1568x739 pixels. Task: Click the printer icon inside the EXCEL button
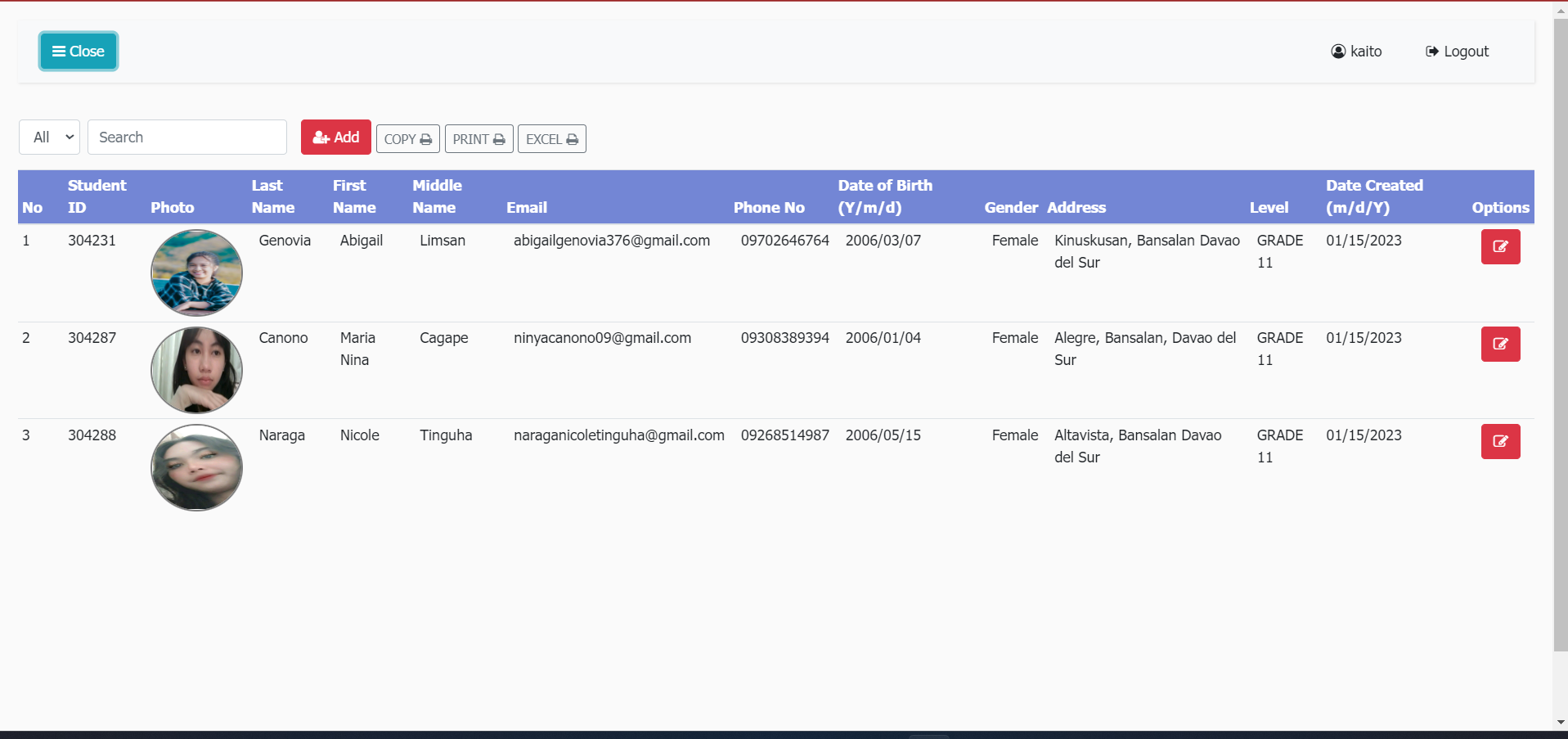(x=573, y=138)
